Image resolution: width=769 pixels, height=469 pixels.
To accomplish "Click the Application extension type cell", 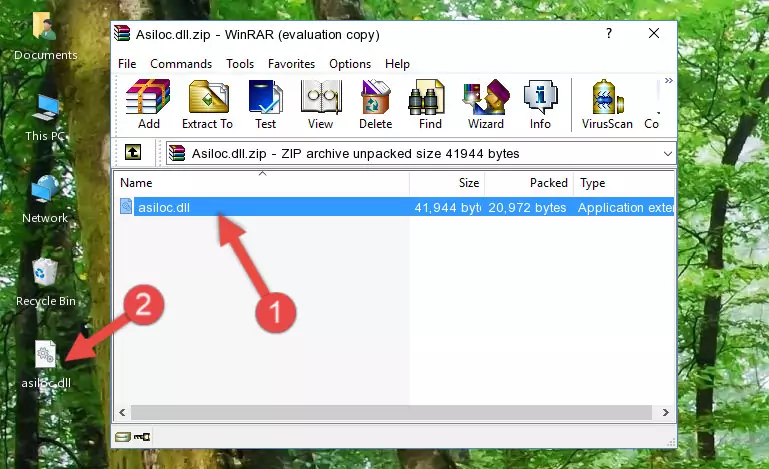I will click(626, 208).
